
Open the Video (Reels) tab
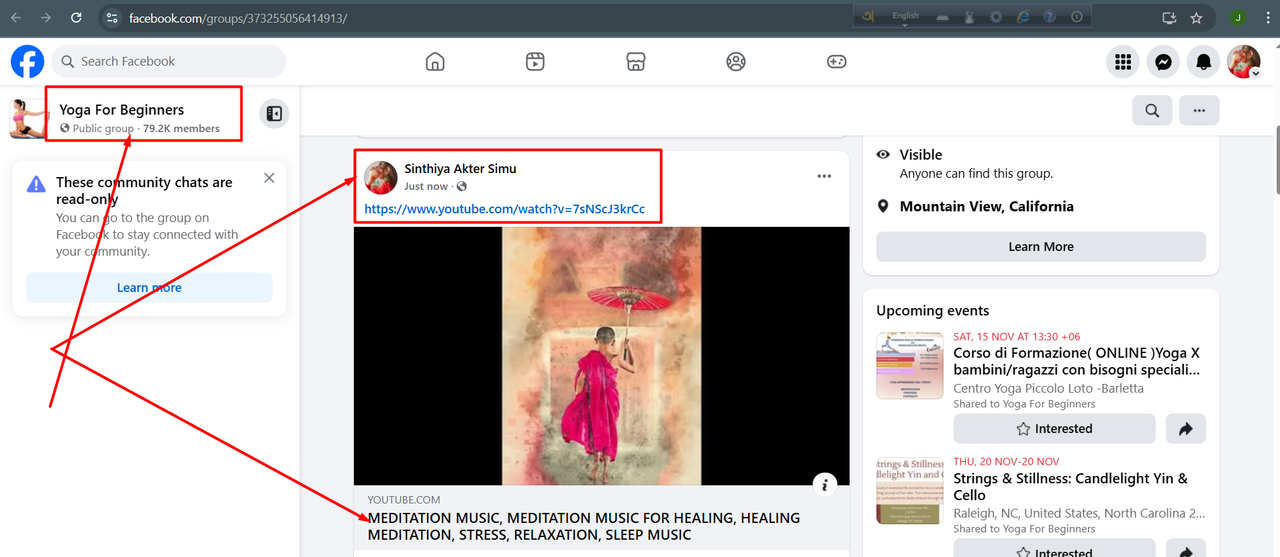[535, 61]
